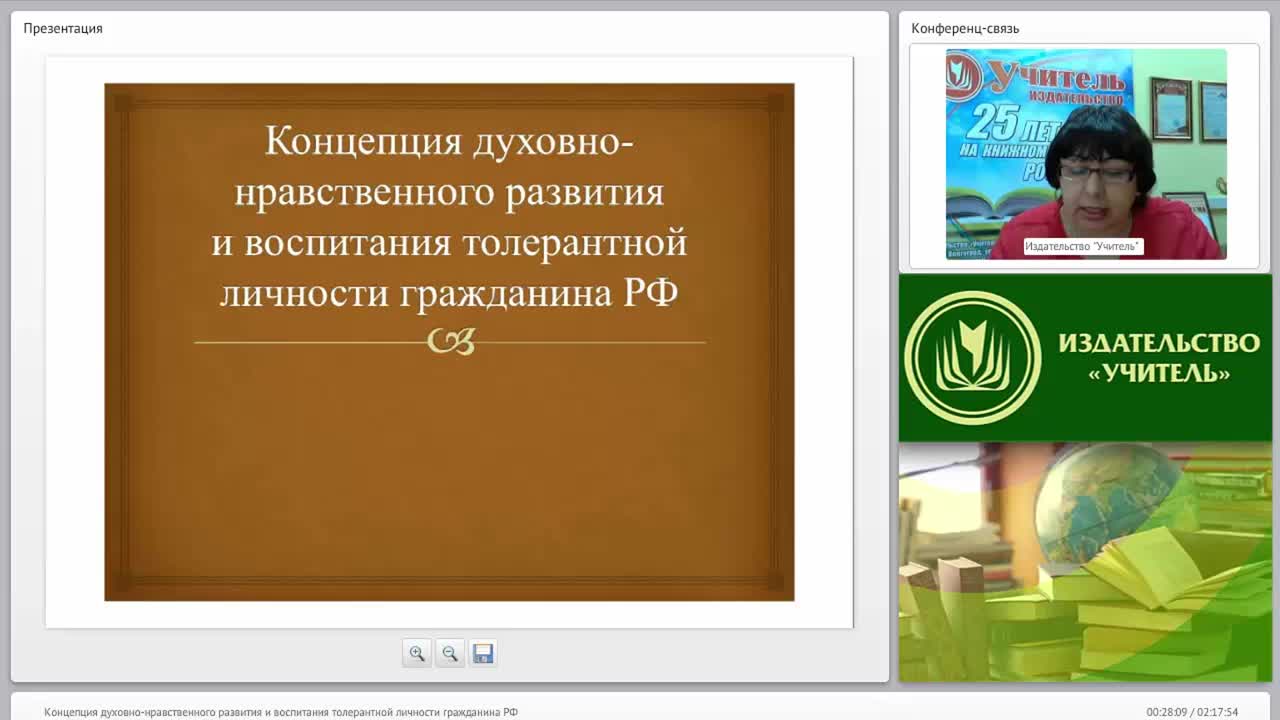Zoom out of the presentation slide
1280x720 pixels.
coord(450,653)
